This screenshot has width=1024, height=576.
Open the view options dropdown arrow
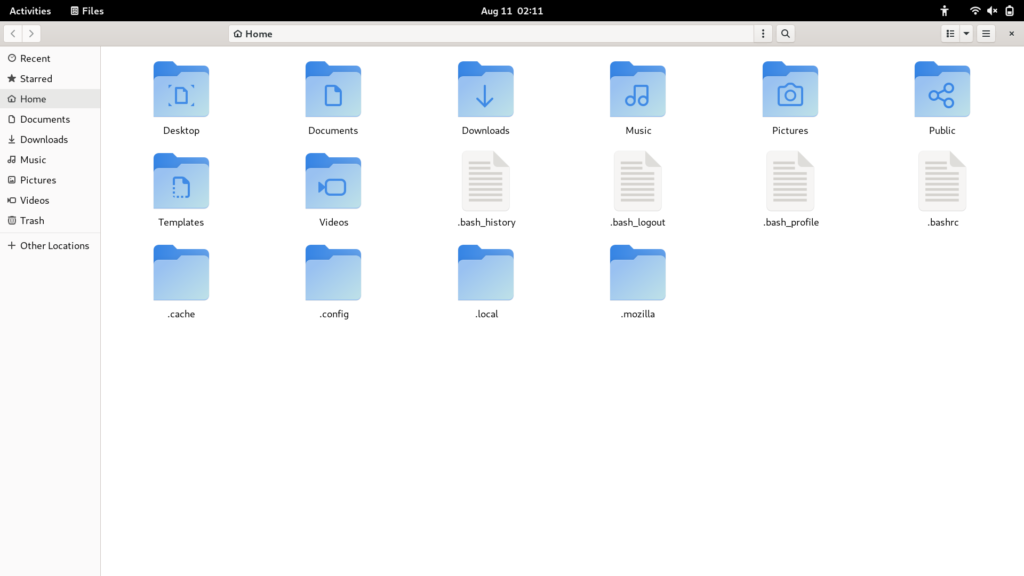point(966,33)
